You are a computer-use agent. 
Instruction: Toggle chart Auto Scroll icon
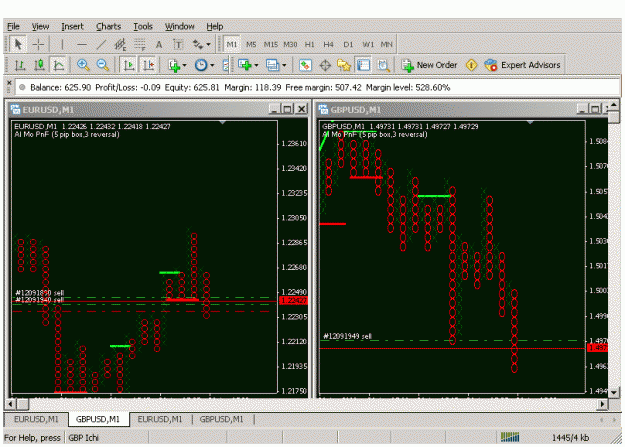coord(128,65)
